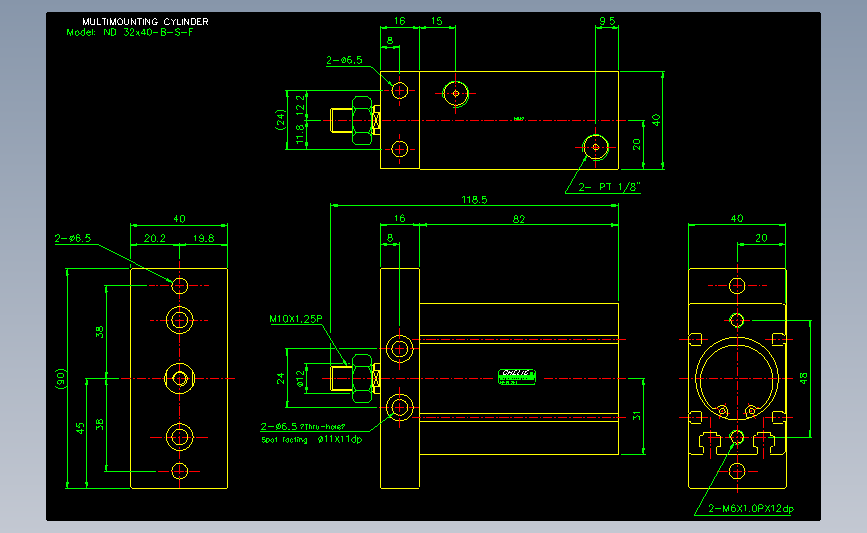Click the '9.5' port offset dimension
Image resolution: width=867 pixels, height=533 pixels.
607,21
